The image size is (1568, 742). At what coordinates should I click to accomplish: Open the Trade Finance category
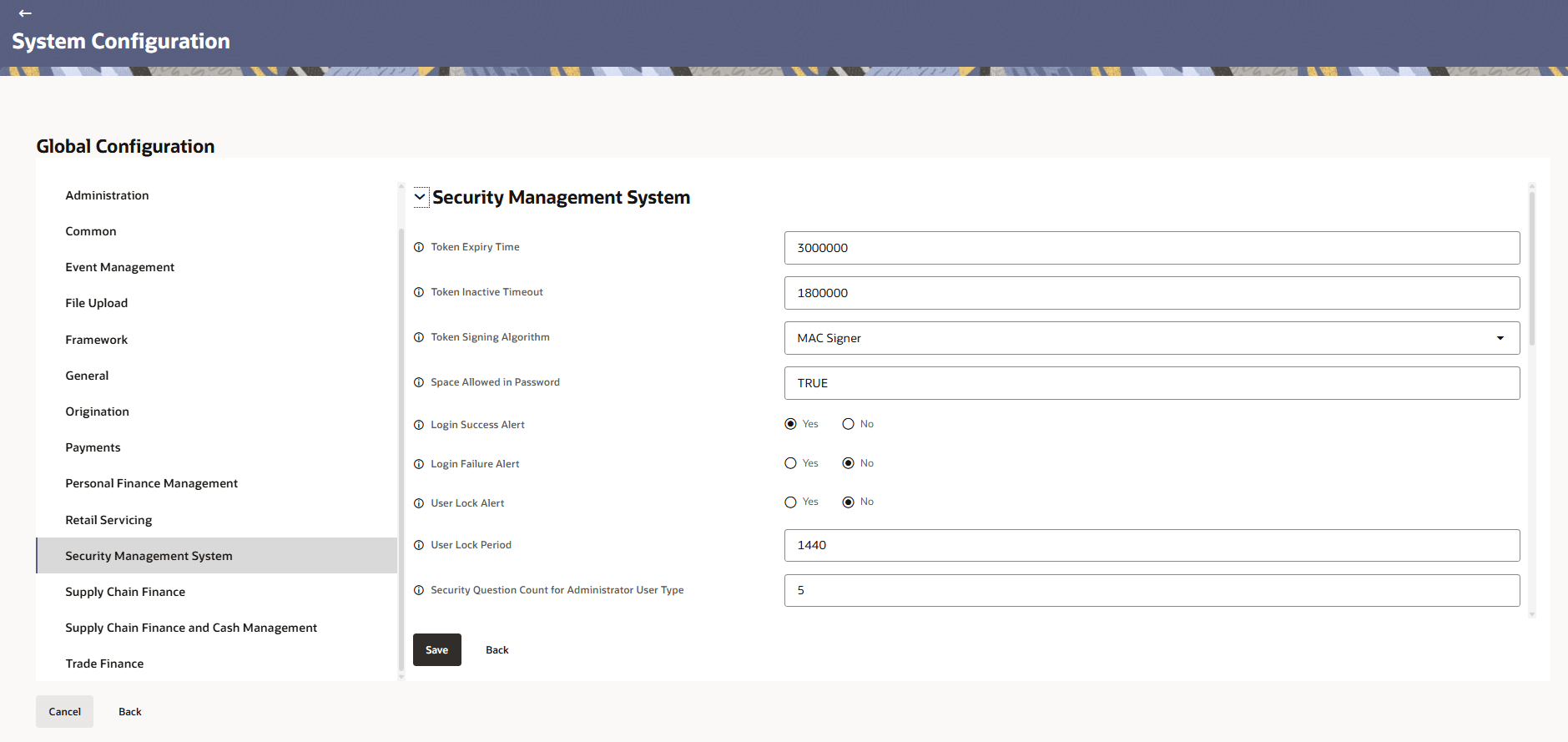pos(216,664)
